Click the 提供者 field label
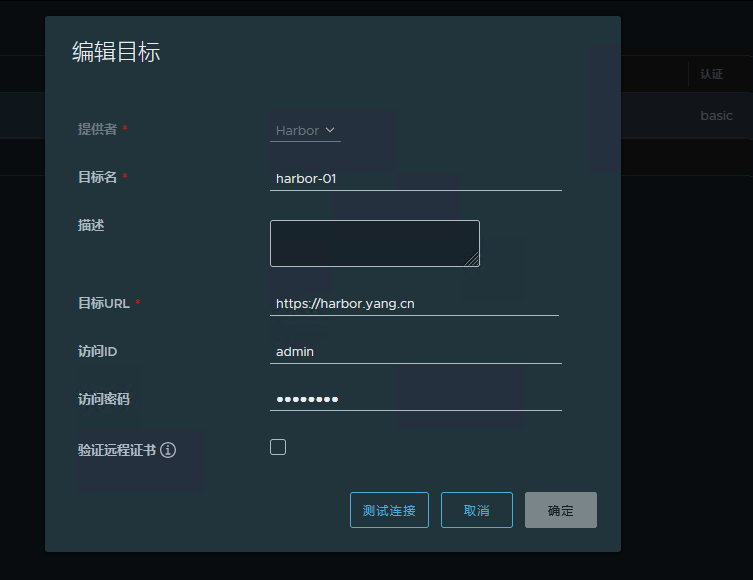This screenshot has width=753, height=580. point(97,130)
